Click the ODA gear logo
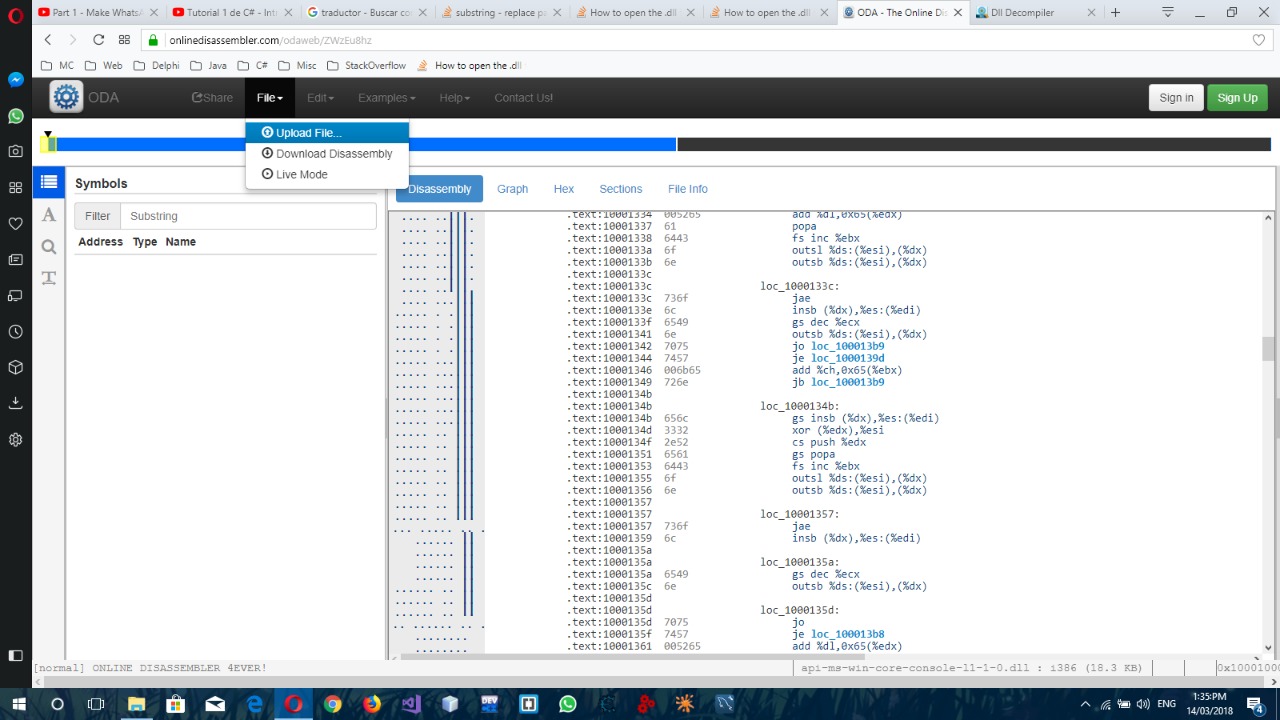Viewport: 1280px width, 720px height. pos(66,97)
